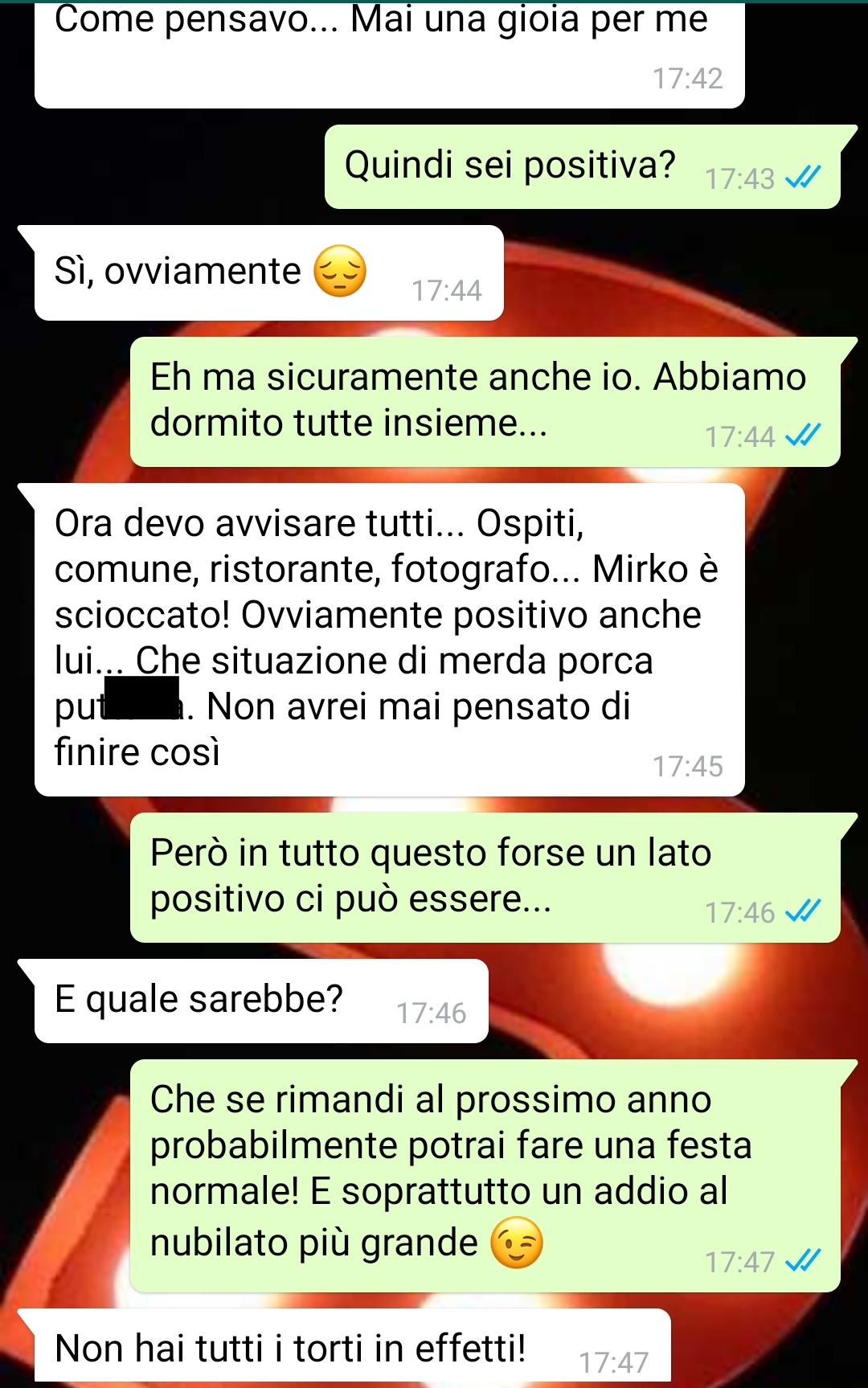Tap blue ticks on "dormito tutte insieme" message
This screenshot has height=1388, width=868.
[803, 436]
